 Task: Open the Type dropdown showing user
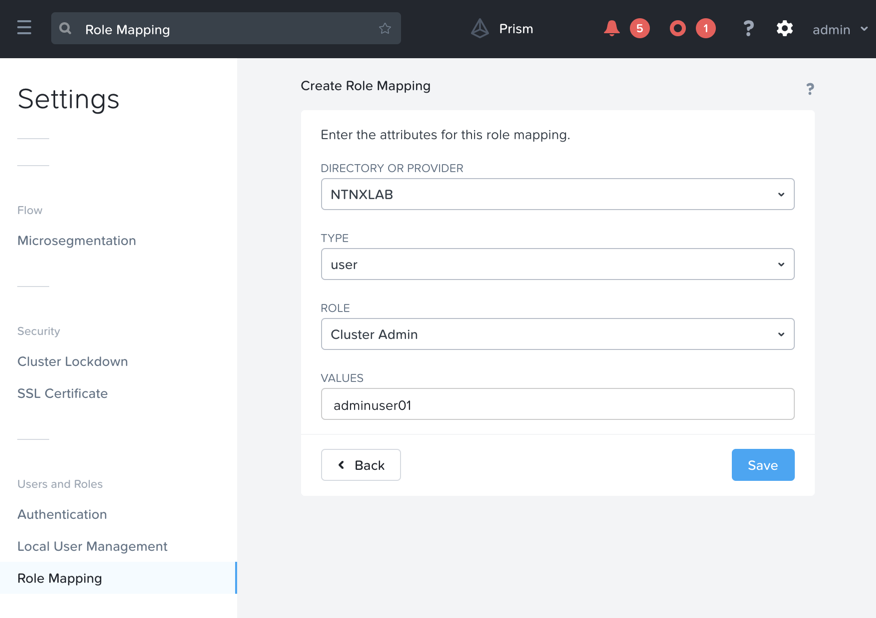pyautogui.click(x=558, y=264)
